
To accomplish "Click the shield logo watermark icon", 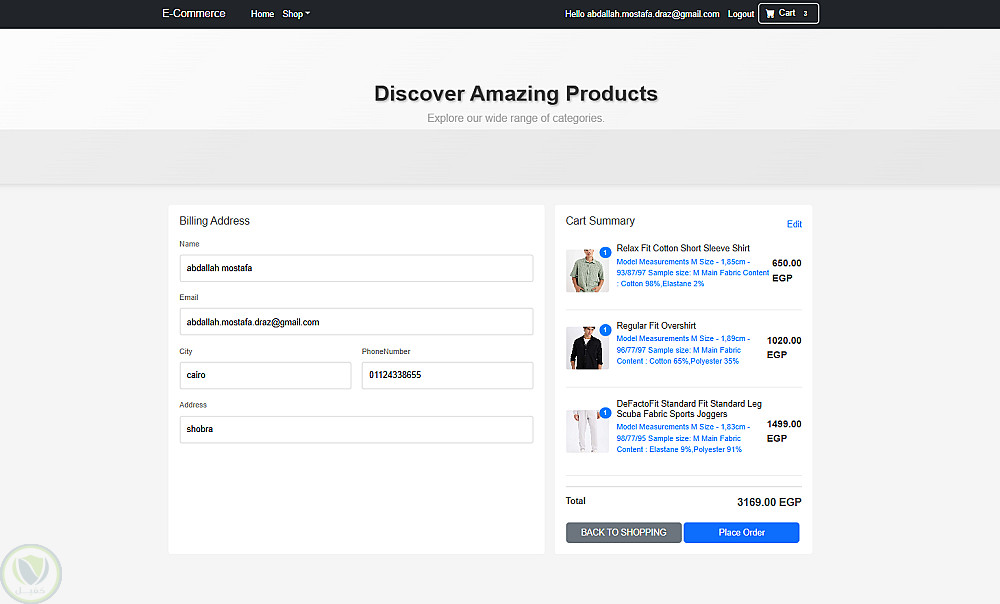I will (31, 574).
